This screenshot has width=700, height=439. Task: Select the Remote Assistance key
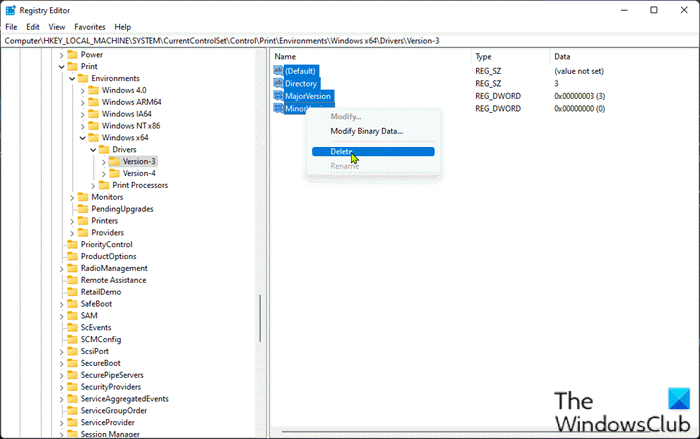[x=113, y=280]
